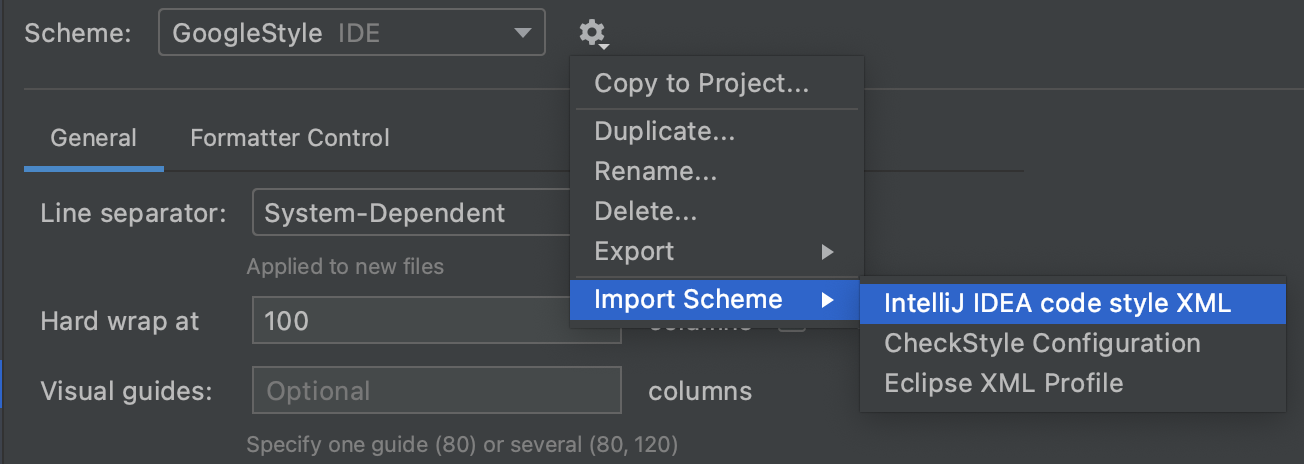Open the Formatter Control tab
This screenshot has height=464, width=1304.
290,138
